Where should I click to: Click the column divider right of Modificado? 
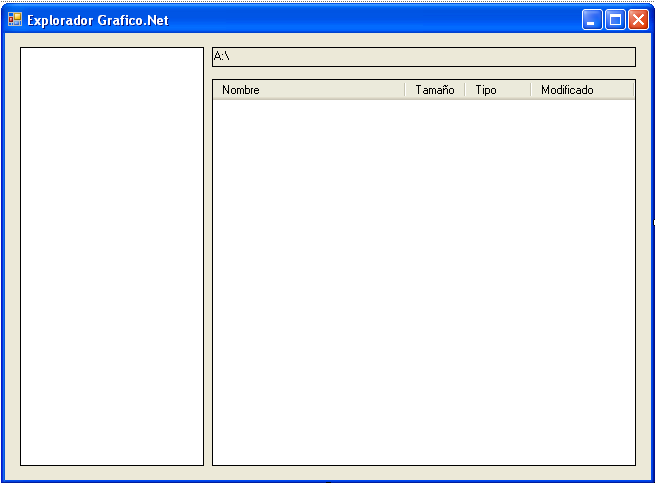click(x=634, y=90)
